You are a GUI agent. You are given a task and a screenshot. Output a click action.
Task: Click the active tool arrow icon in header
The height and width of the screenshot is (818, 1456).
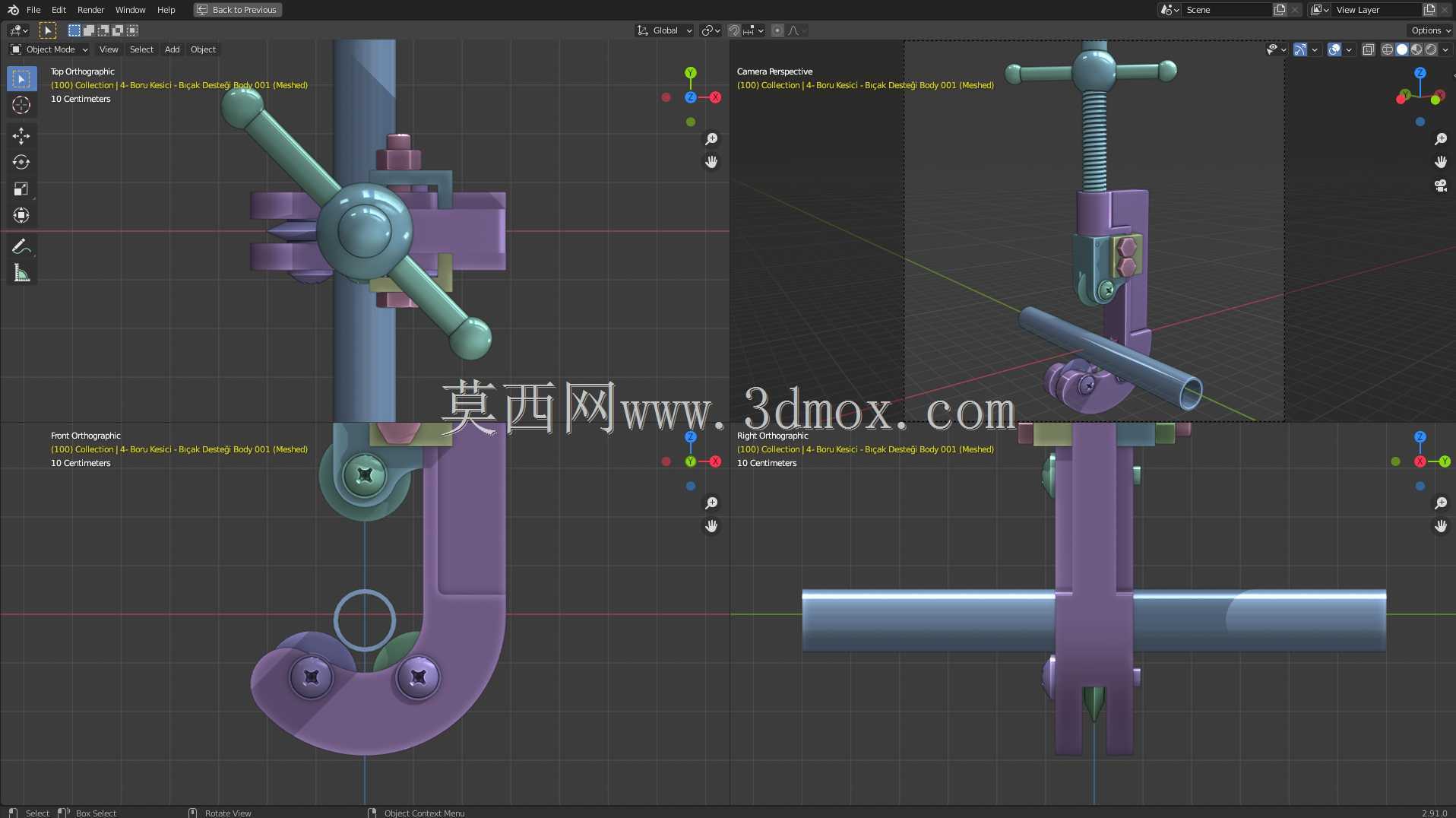coord(47,30)
